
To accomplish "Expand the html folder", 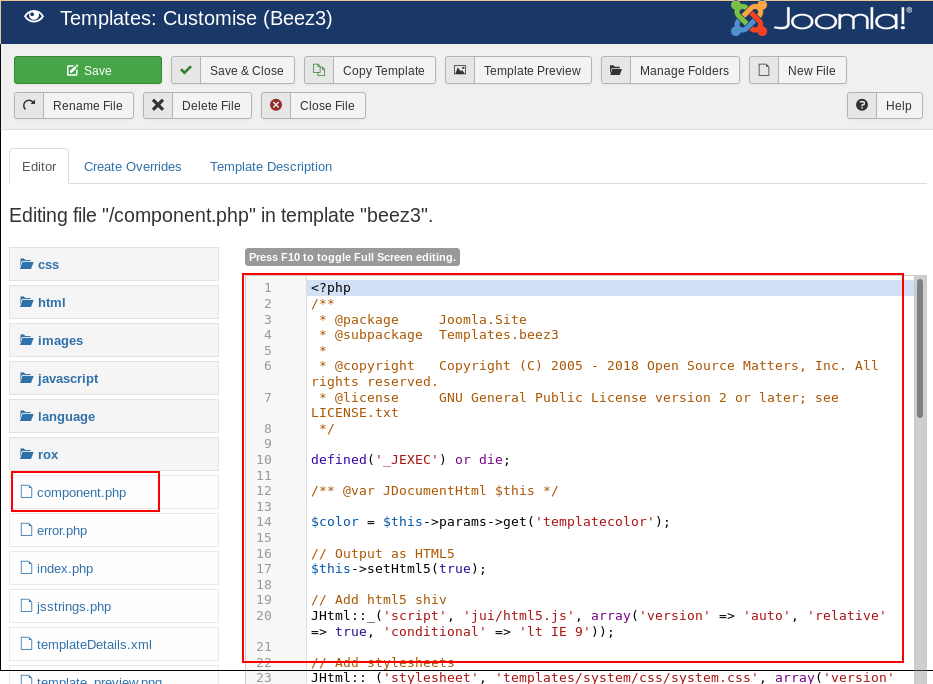I will [x=51, y=302].
